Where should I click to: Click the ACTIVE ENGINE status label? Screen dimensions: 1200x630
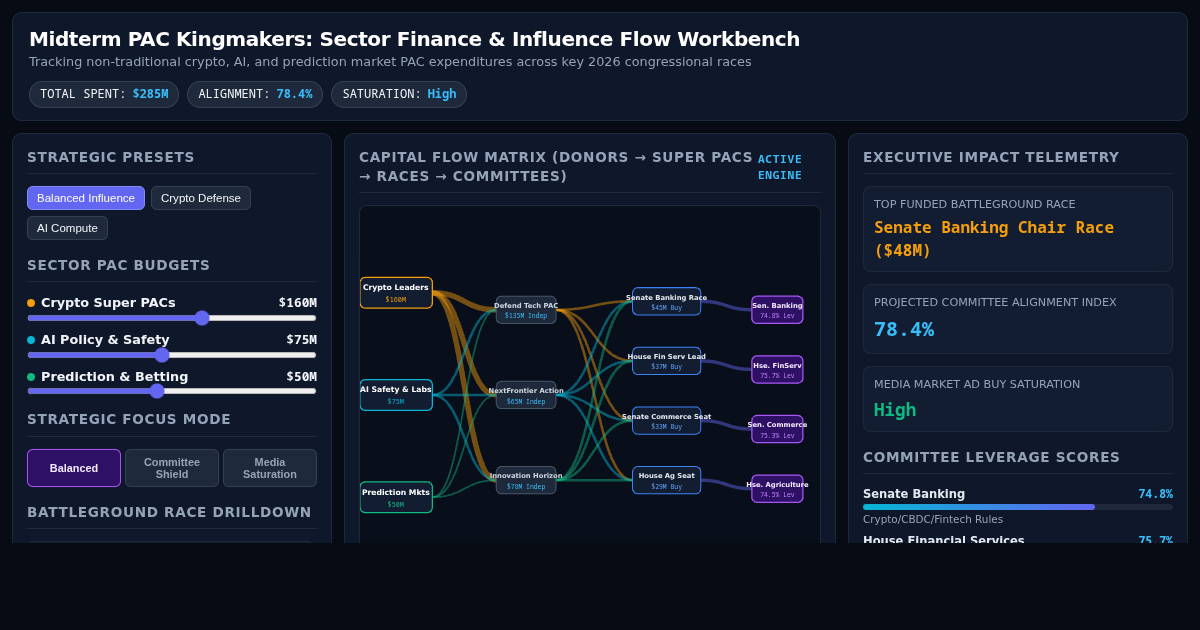[780, 167]
